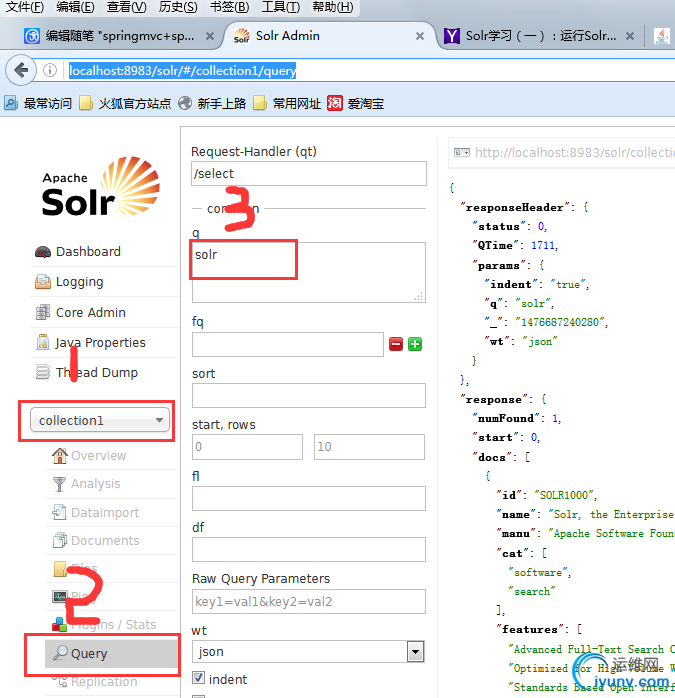
Task: Click the Request-Handler /select field
Action: tap(309, 174)
